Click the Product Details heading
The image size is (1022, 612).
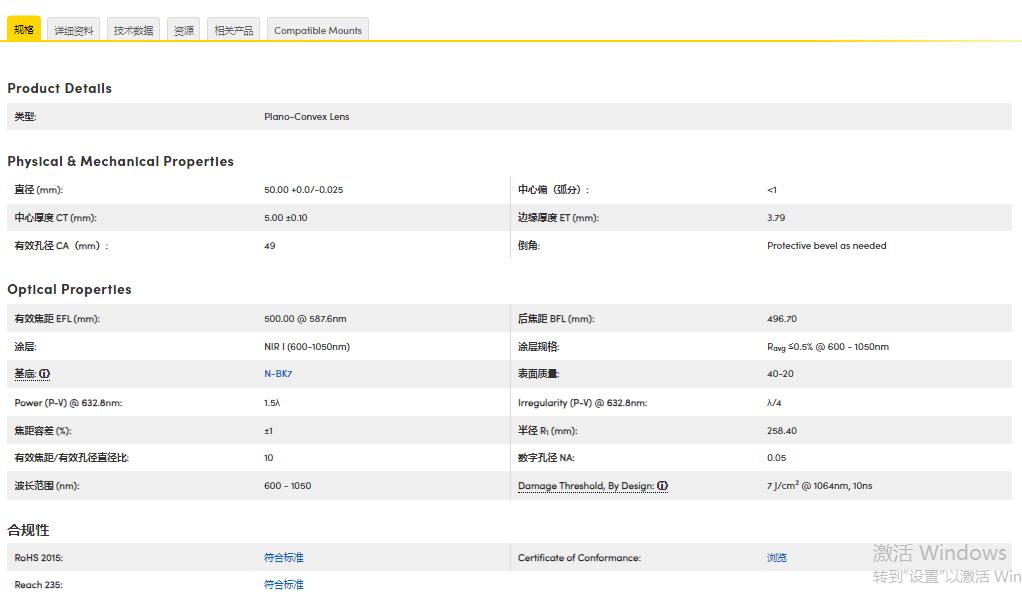[x=59, y=88]
